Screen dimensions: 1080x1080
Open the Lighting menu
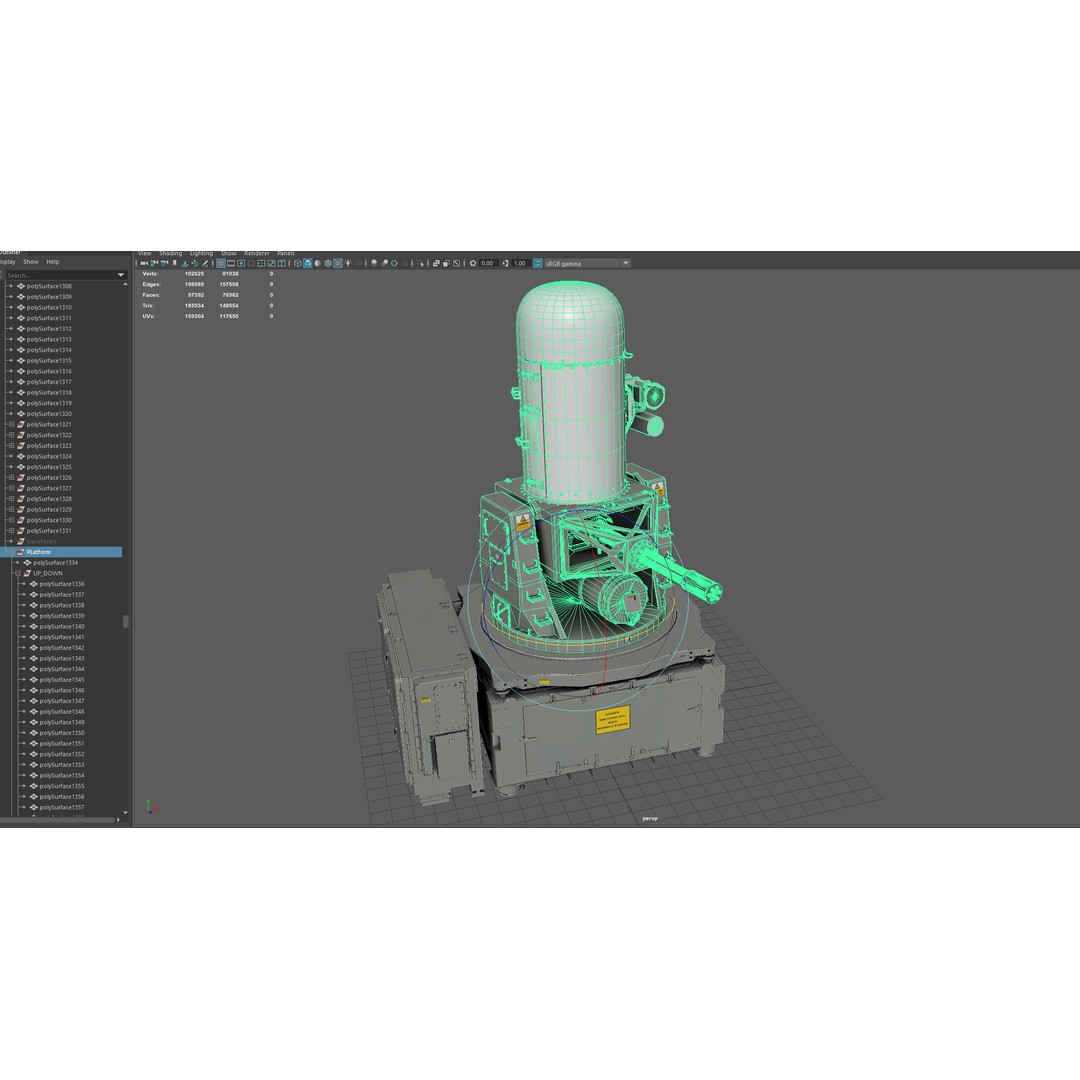(202, 253)
